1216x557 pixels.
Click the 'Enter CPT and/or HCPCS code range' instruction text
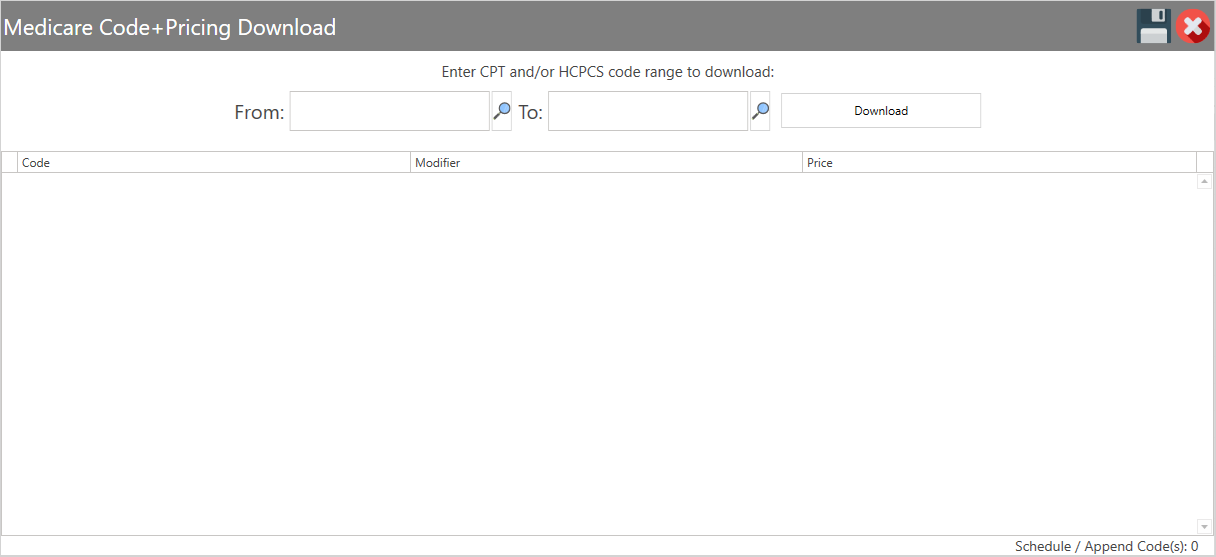pyautogui.click(x=608, y=72)
